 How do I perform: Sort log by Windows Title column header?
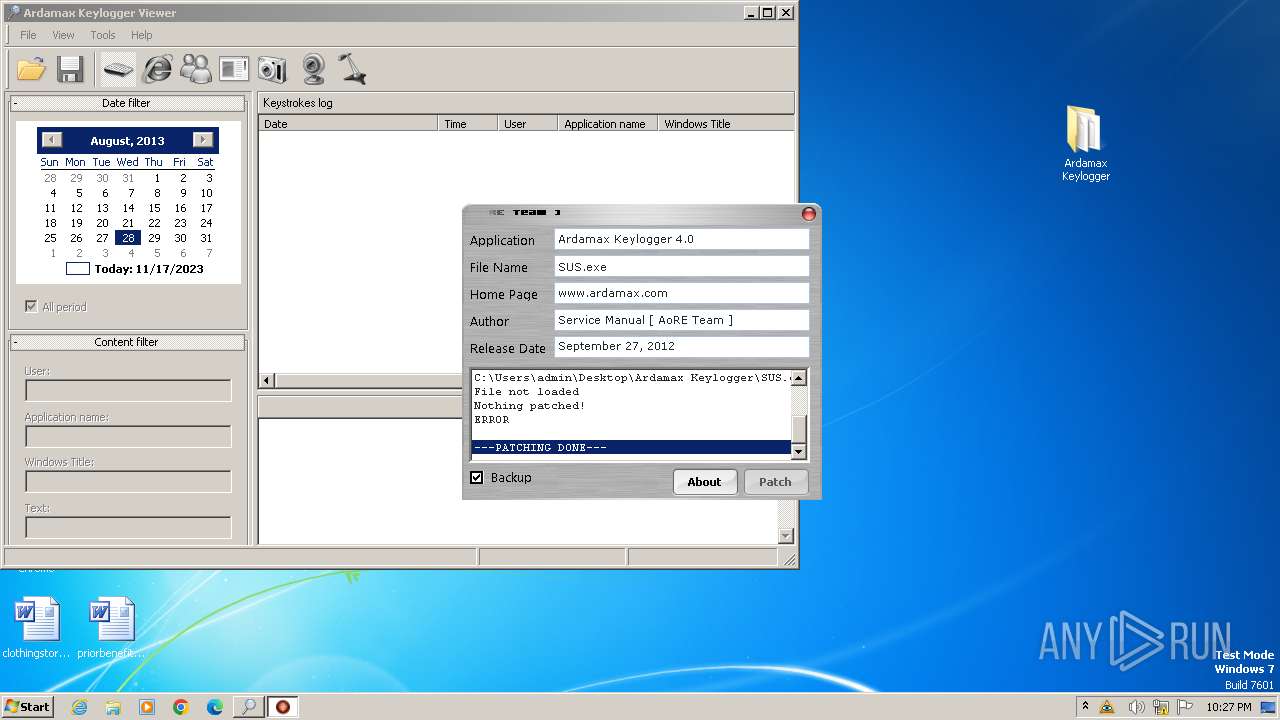[x=726, y=124]
